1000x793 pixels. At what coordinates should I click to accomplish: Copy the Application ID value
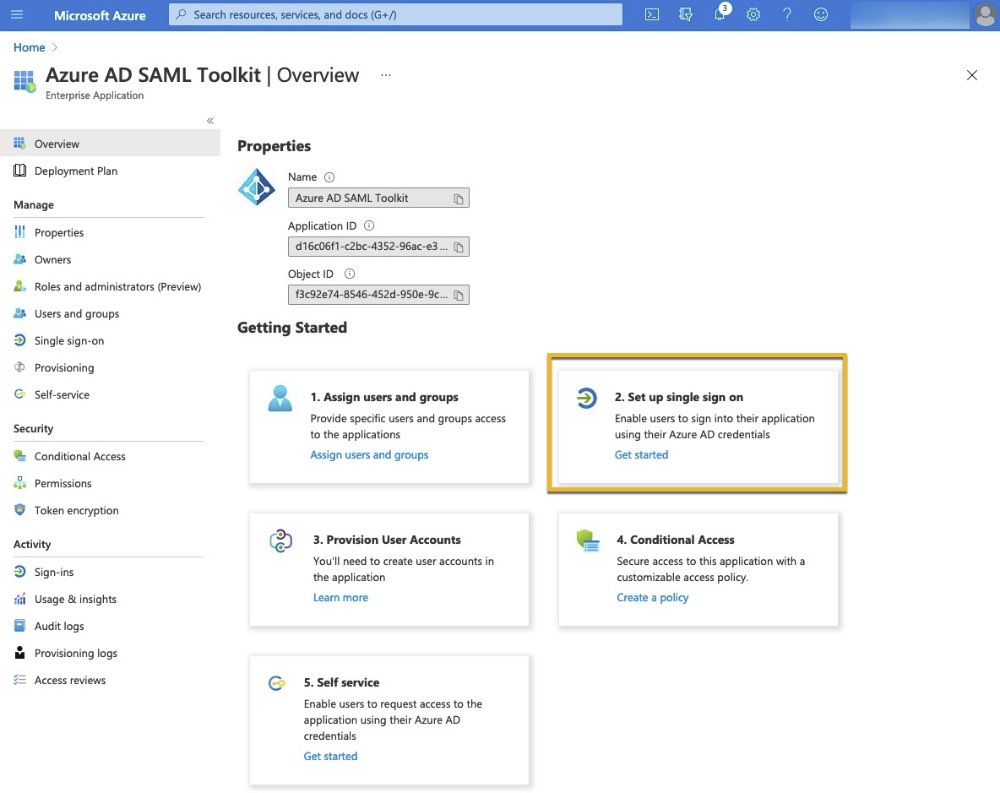coord(458,247)
